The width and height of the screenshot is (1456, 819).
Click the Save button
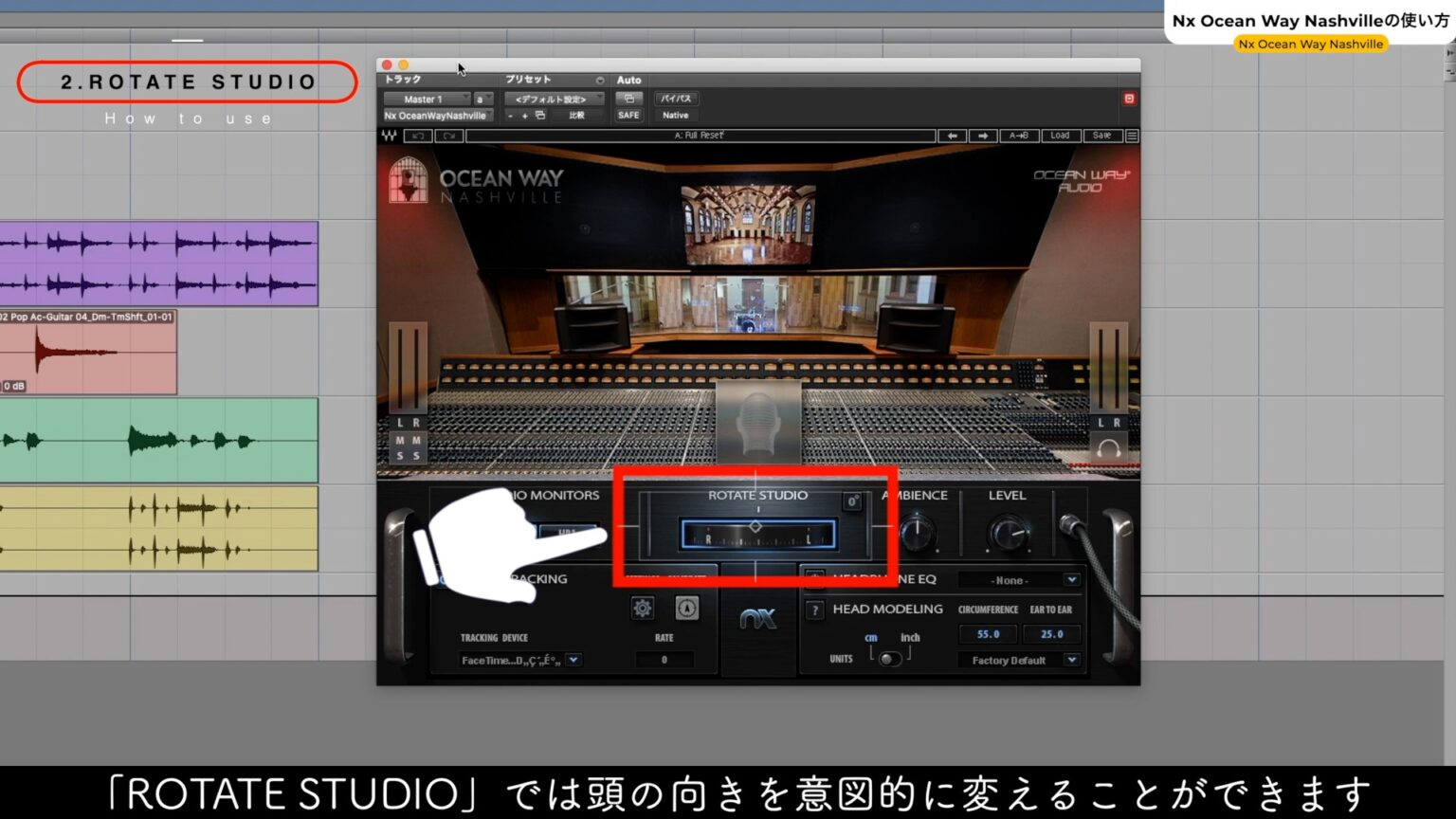click(x=1101, y=136)
